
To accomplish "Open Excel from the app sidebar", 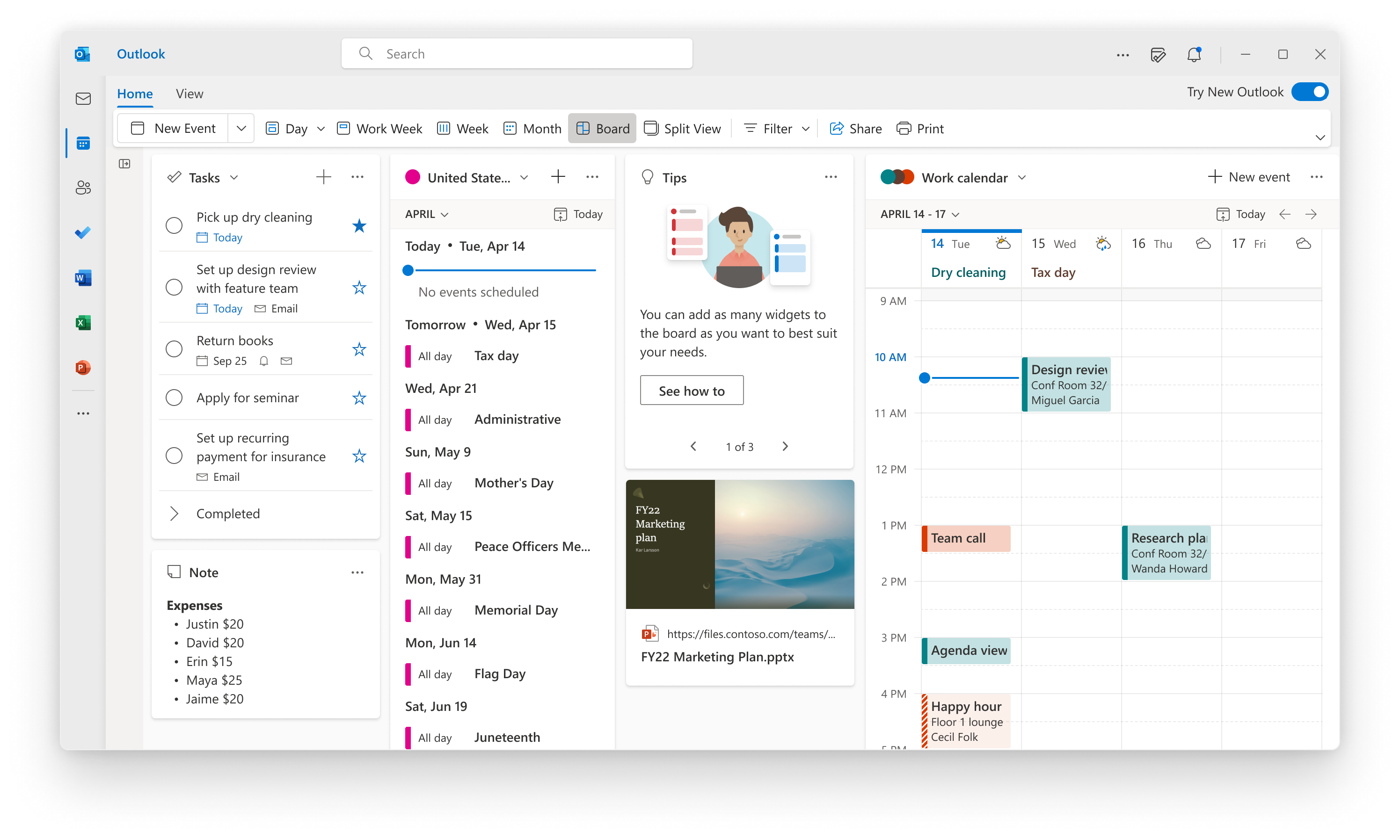I will click(83, 322).
